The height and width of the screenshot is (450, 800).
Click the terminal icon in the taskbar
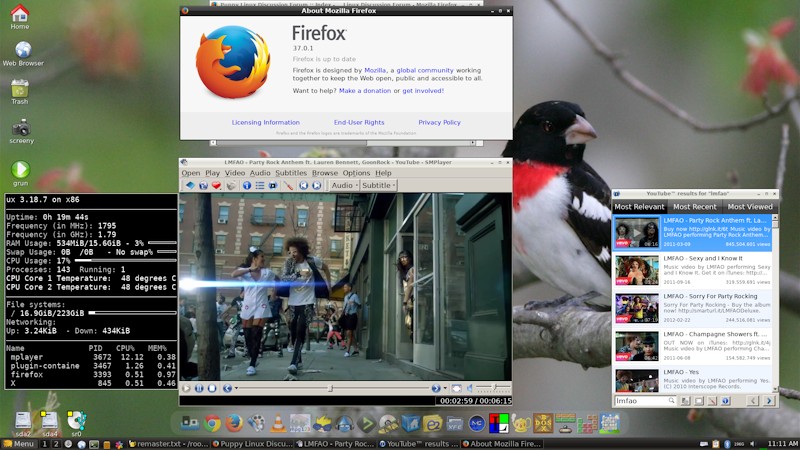pos(94,444)
